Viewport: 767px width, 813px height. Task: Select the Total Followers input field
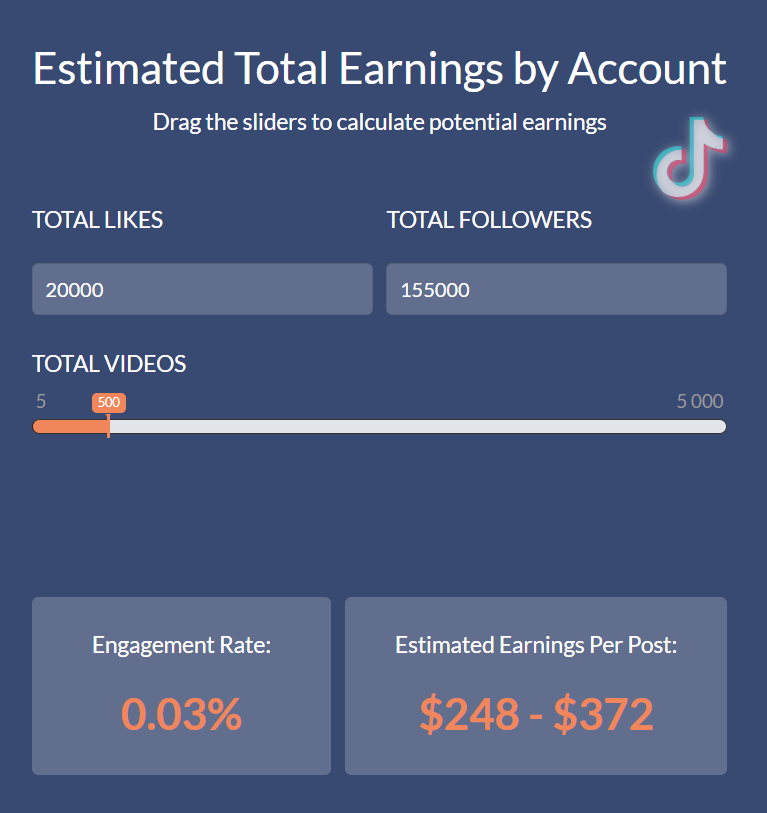556,289
